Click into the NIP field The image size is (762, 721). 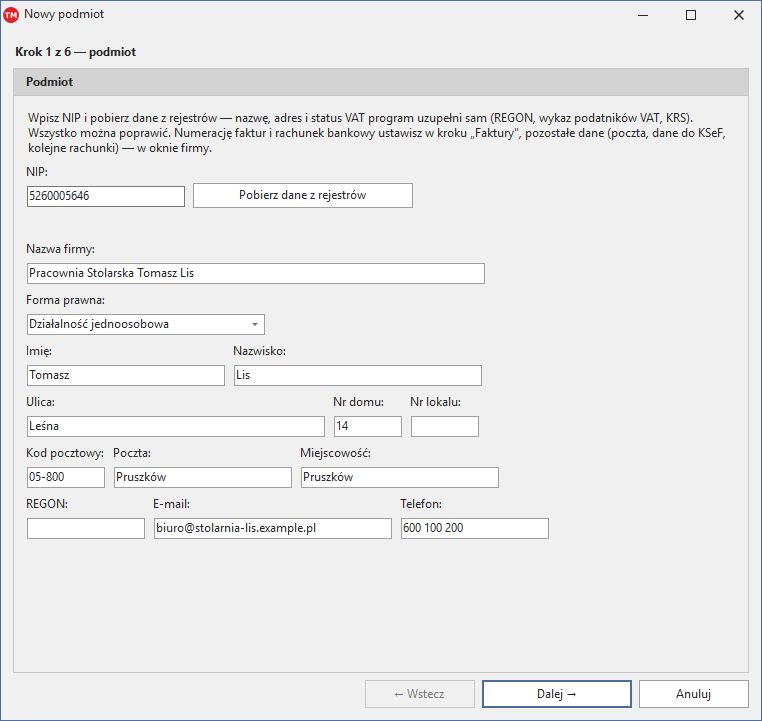point(106,196)
